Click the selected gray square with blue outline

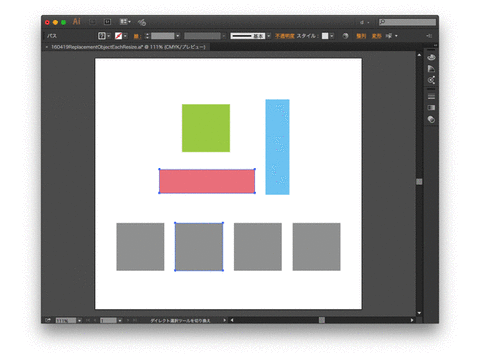pos(199,247)
